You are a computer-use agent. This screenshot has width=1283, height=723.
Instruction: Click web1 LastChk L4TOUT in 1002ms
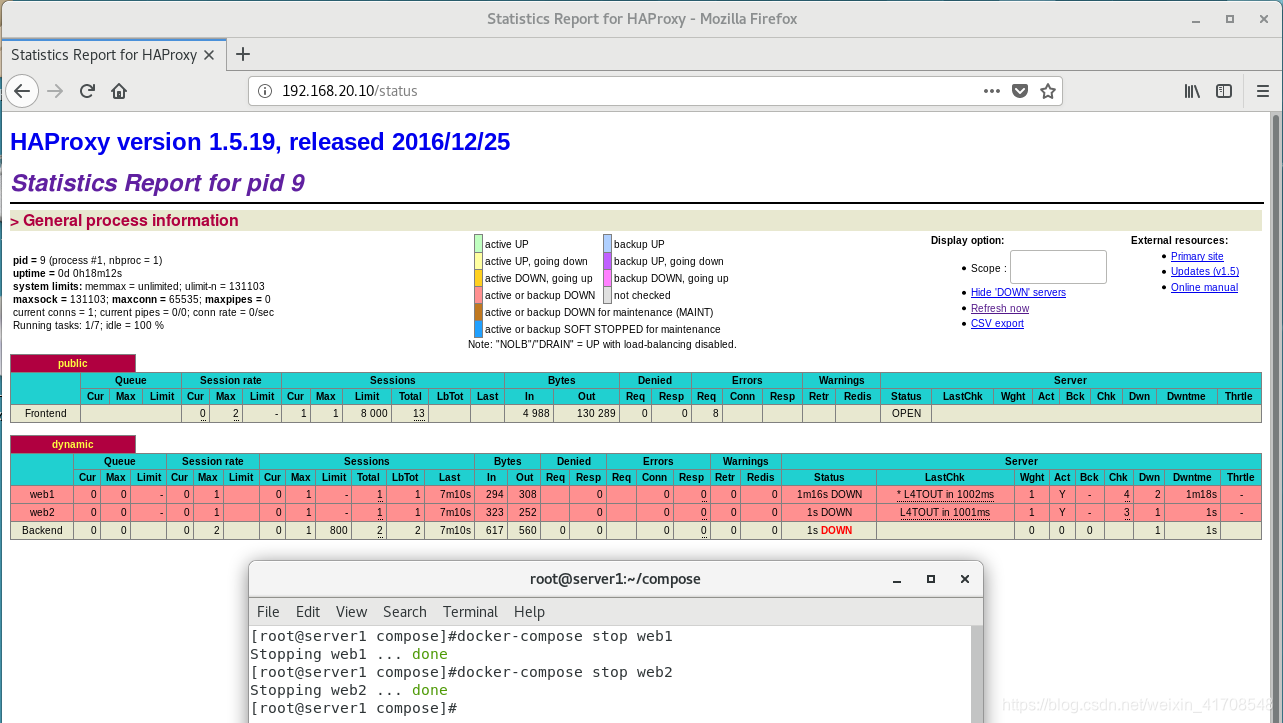pos(945,494)
